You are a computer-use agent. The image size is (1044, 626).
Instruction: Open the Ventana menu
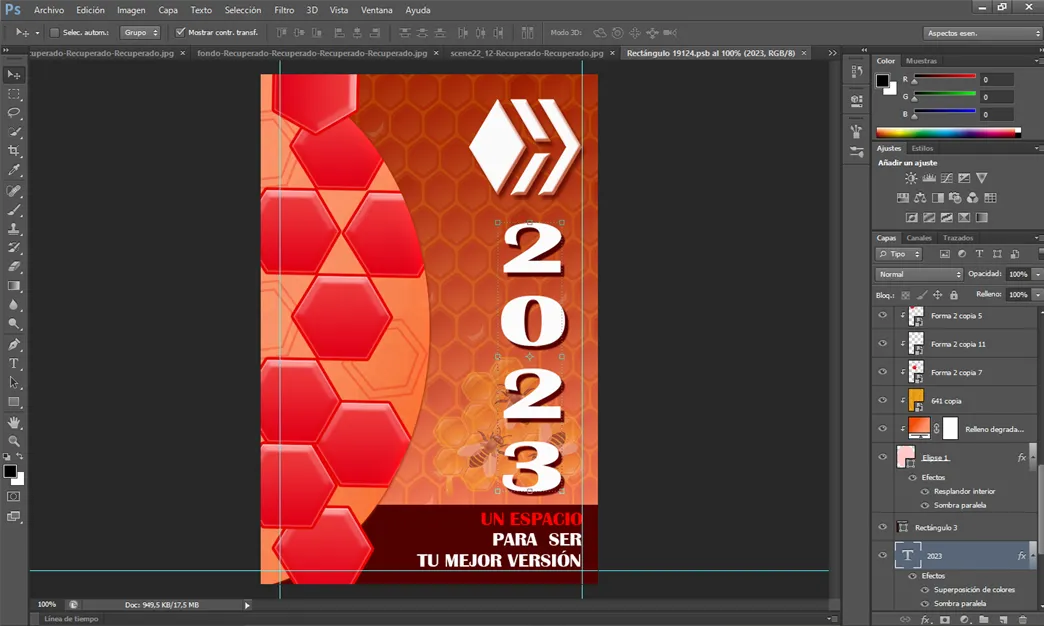pyautogui.click(x=376, y=10)
